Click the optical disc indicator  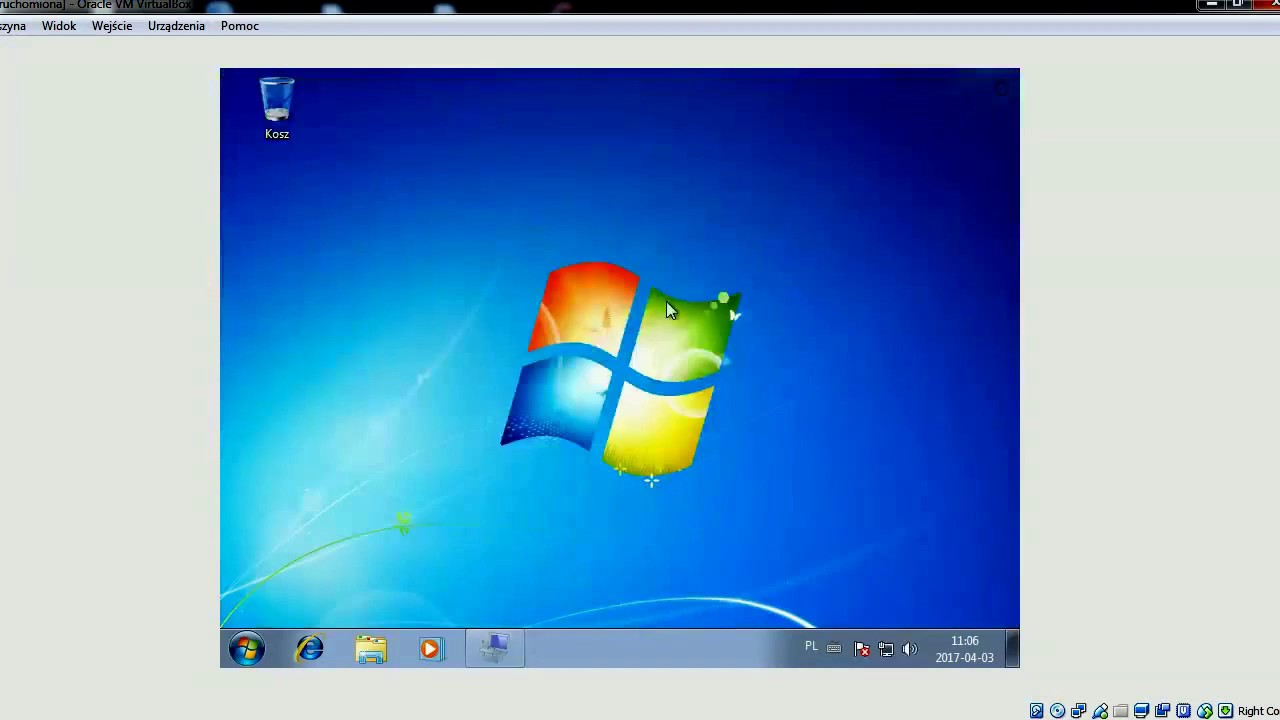[x=1058, y=711]
